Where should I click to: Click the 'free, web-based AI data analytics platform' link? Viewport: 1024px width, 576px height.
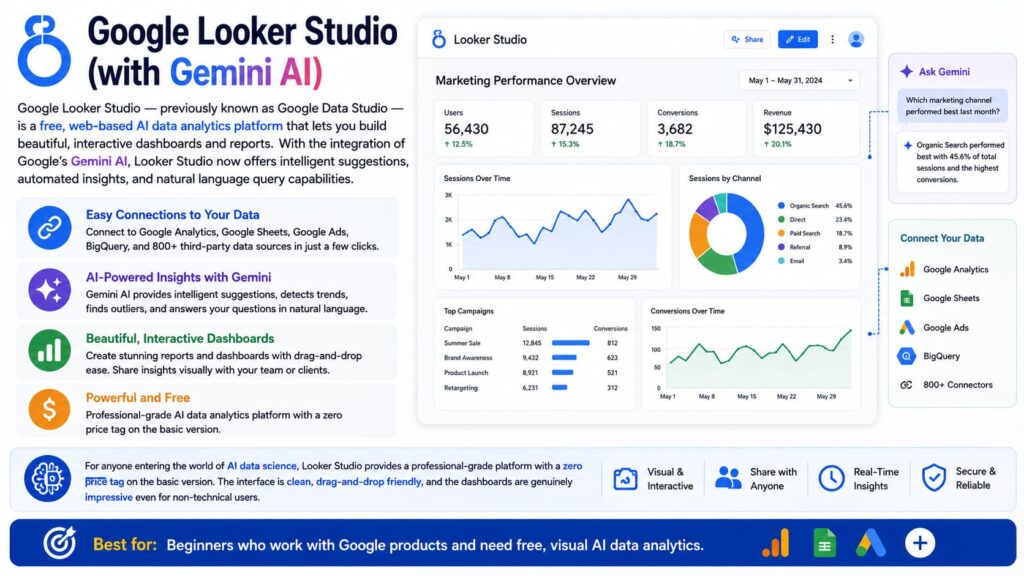tap(161, 126)
